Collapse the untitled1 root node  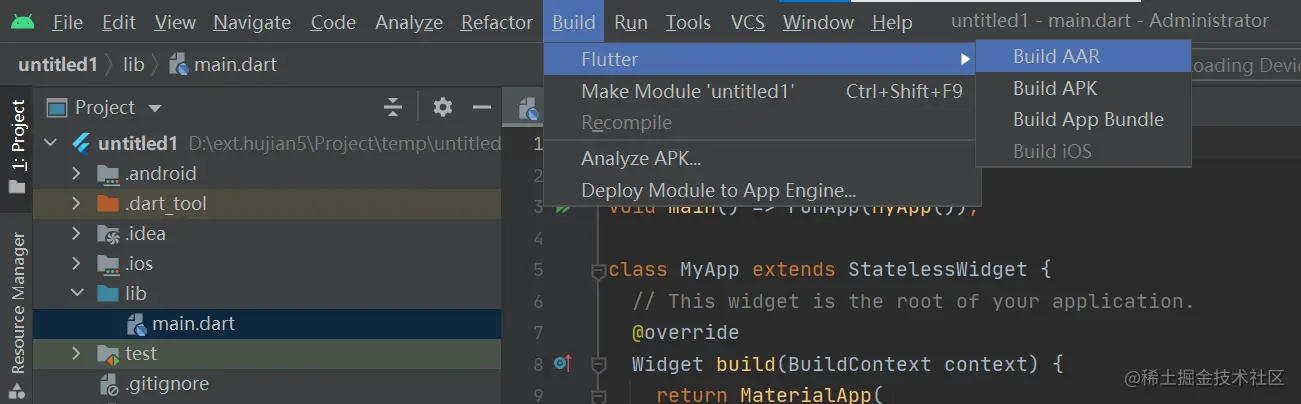(x=52, y=144)
